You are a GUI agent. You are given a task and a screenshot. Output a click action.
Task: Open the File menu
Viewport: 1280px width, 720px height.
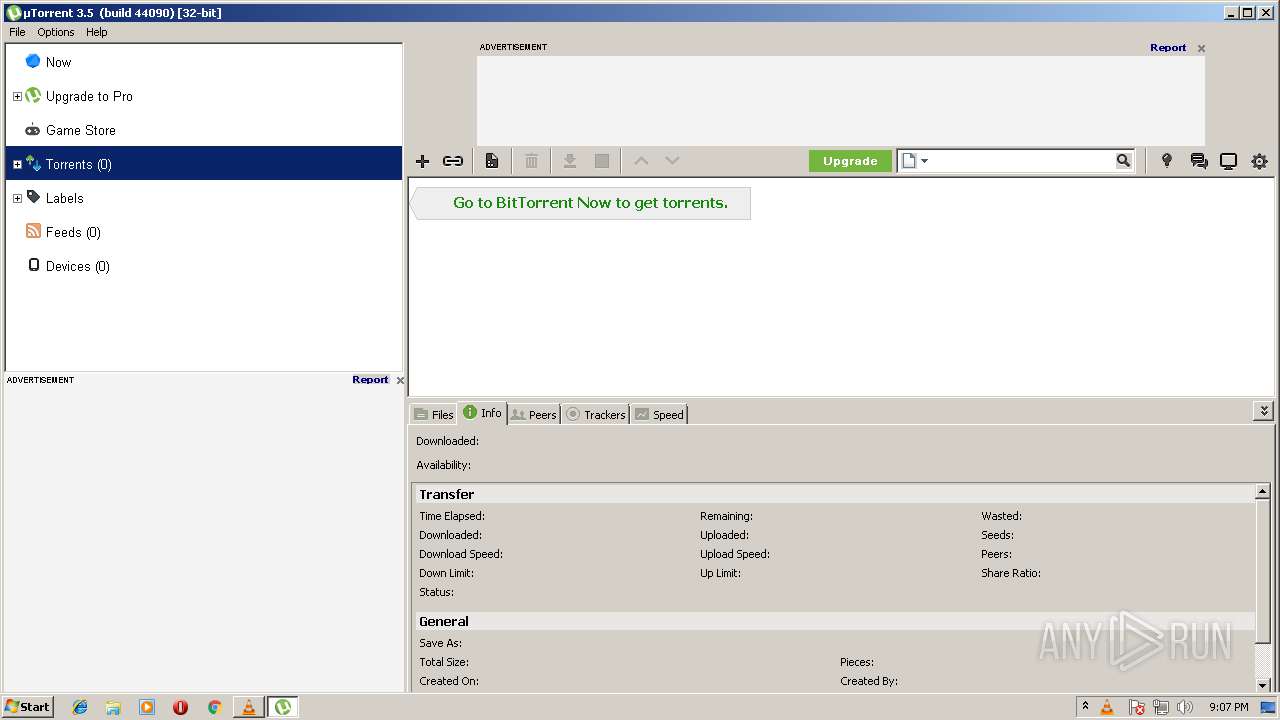(17, 32)
